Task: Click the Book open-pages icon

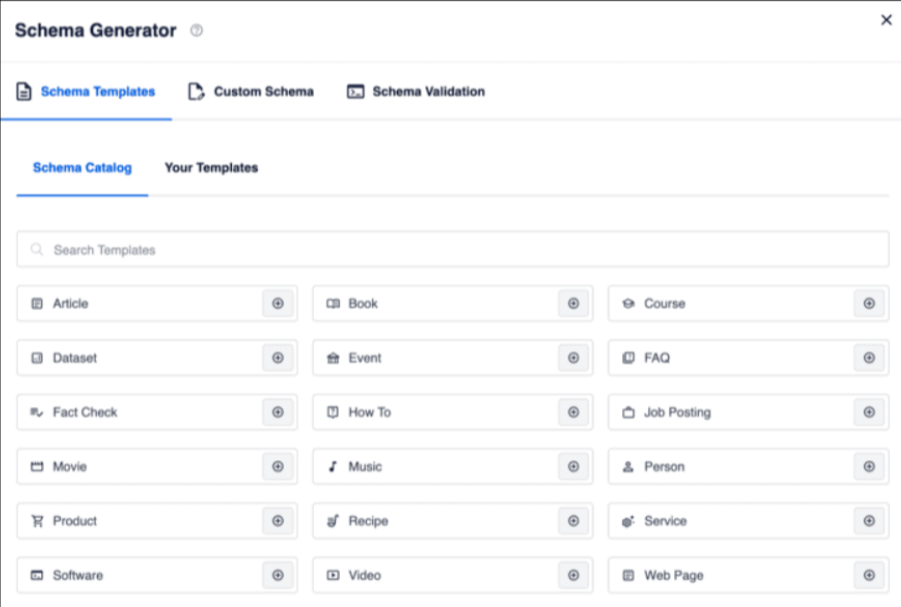Action: (x=333, y=304)
